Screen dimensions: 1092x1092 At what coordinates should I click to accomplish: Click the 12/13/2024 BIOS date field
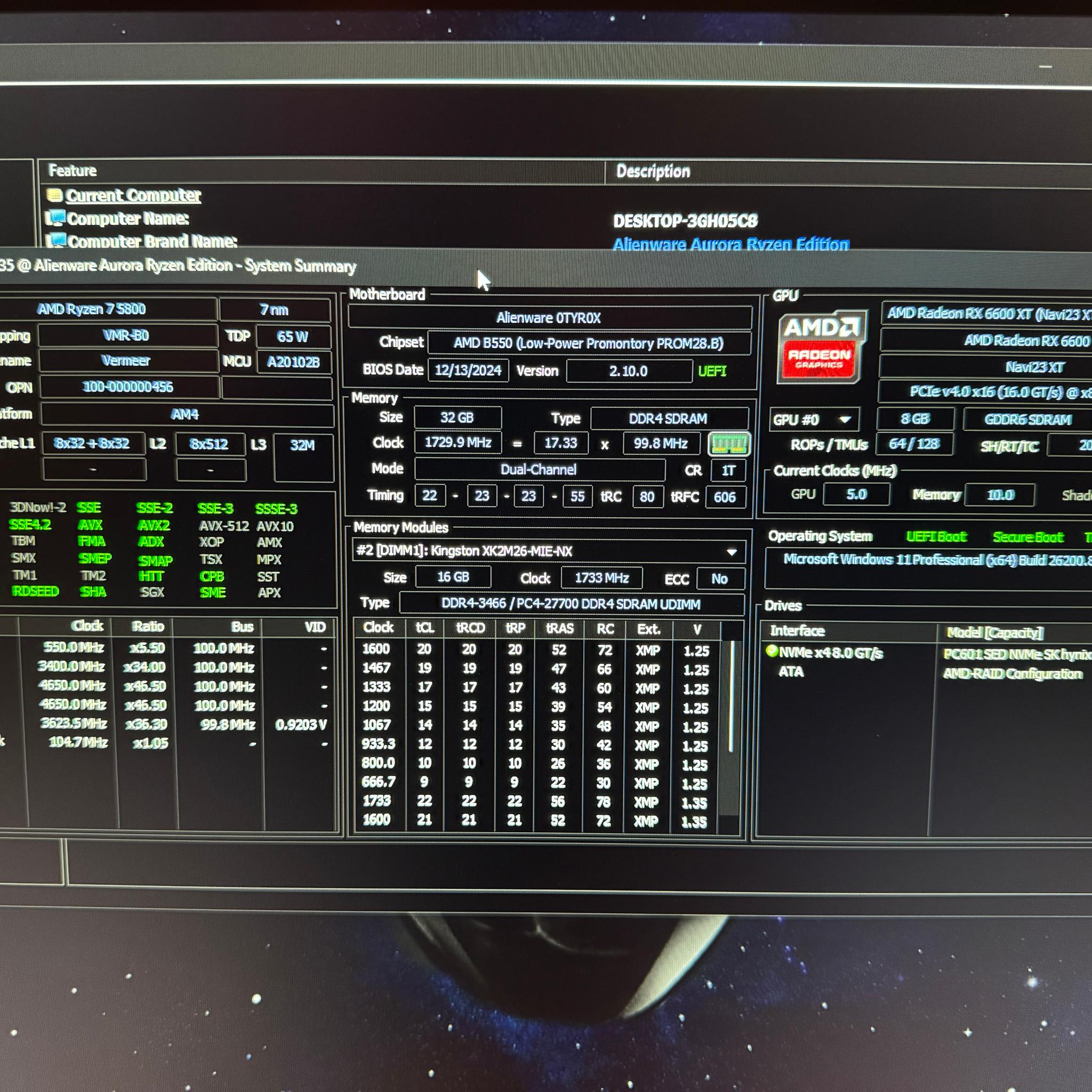468,370
